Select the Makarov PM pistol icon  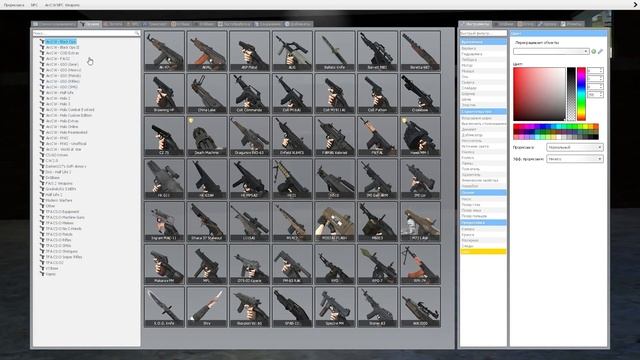[164, 264]
